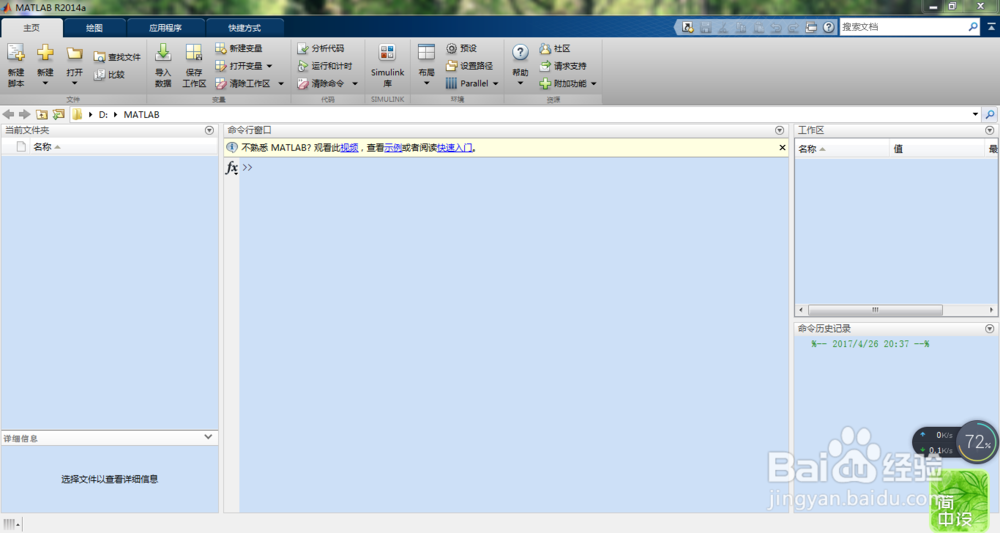
Task: Switch to the 主页 tab
Action: coord(31,27)
